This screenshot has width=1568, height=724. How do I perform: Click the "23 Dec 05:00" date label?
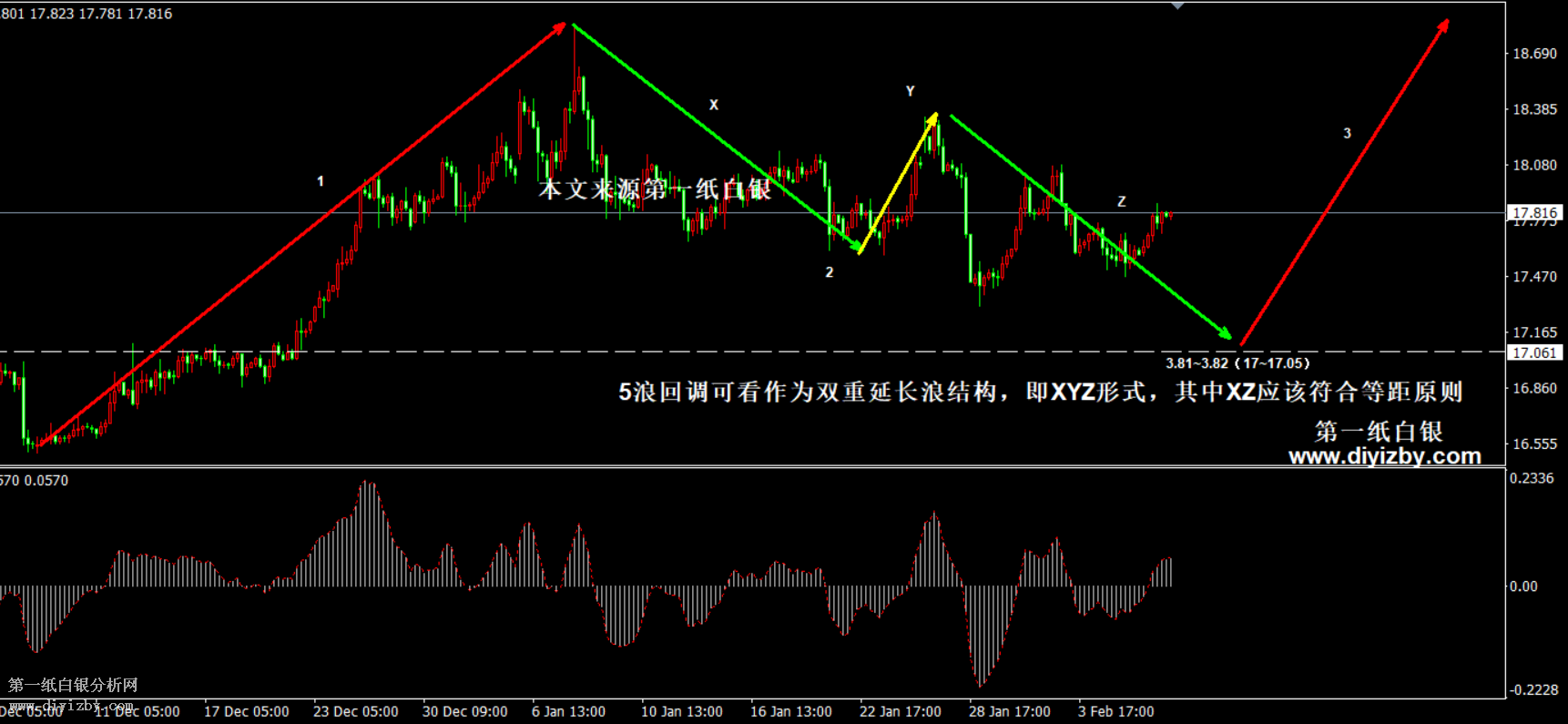(x=355, y=711)
